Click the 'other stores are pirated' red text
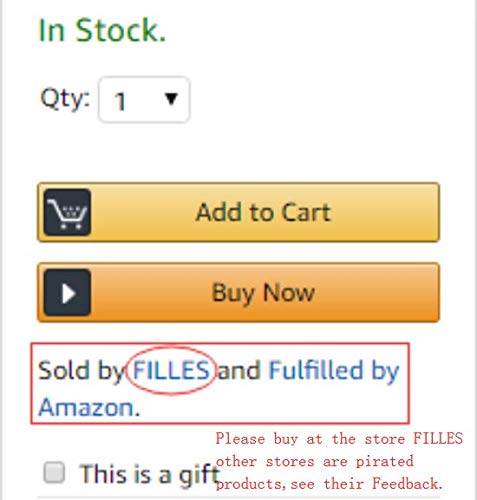The height and width of the screenshot is (500, 477). 315,462
